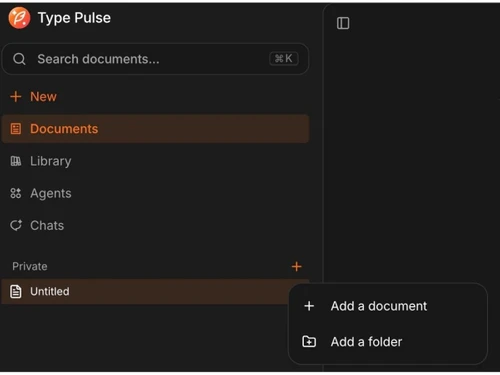Click the Private section label

(30, 266)
